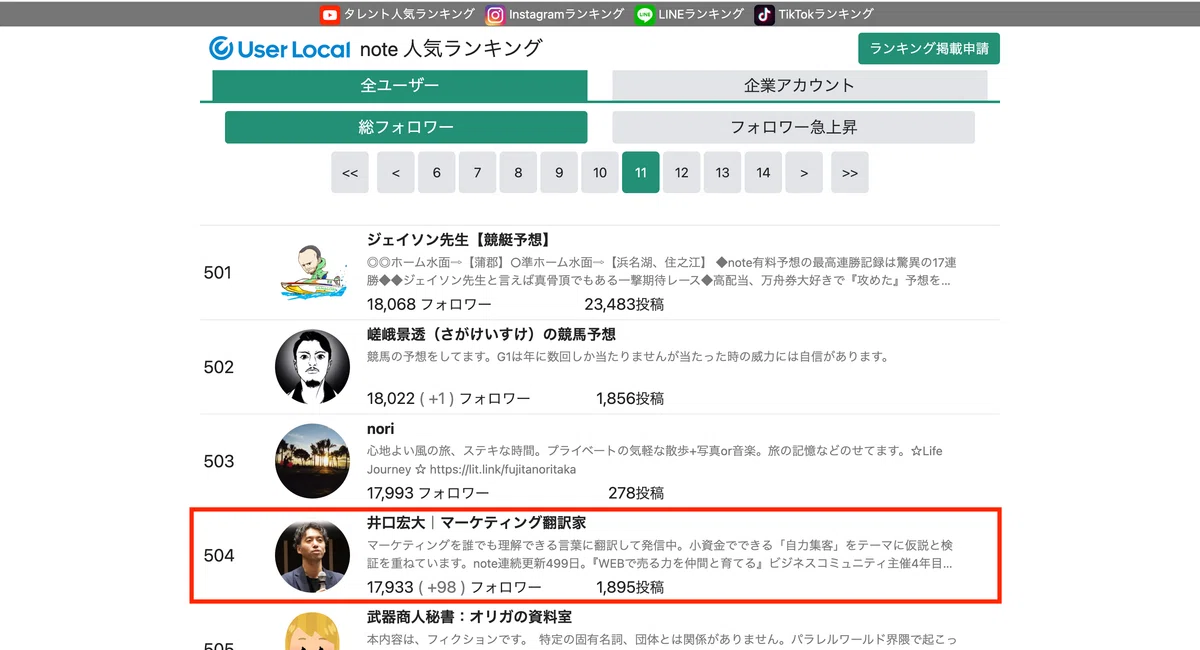Go to page 13
This screenshot has width=1200, height=650.
pyautogui.click(x=723, y=172)
